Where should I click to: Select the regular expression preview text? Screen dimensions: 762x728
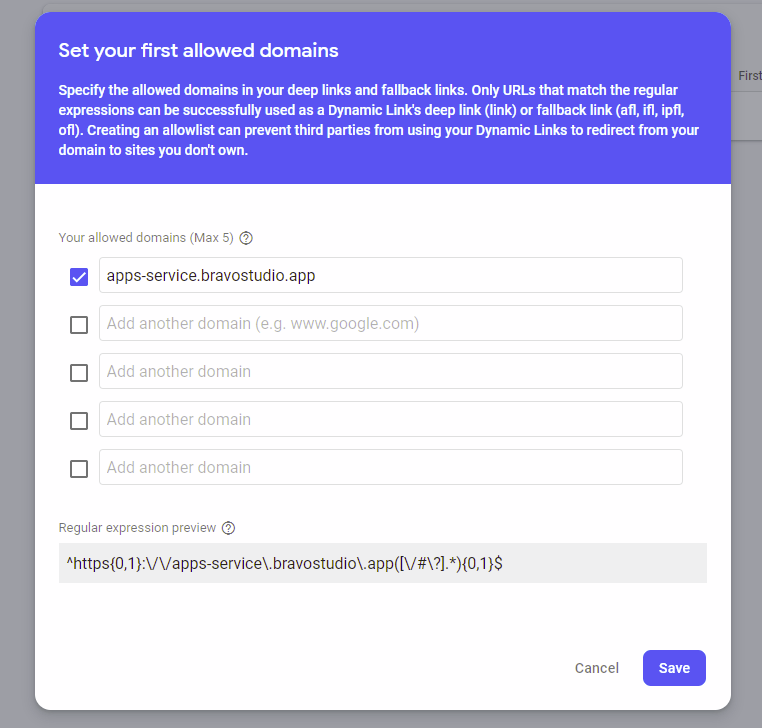pos(284,564)
